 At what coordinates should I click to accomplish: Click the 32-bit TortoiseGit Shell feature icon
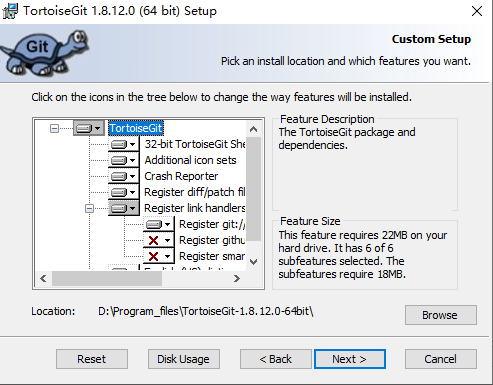click(x=123, y=144)
